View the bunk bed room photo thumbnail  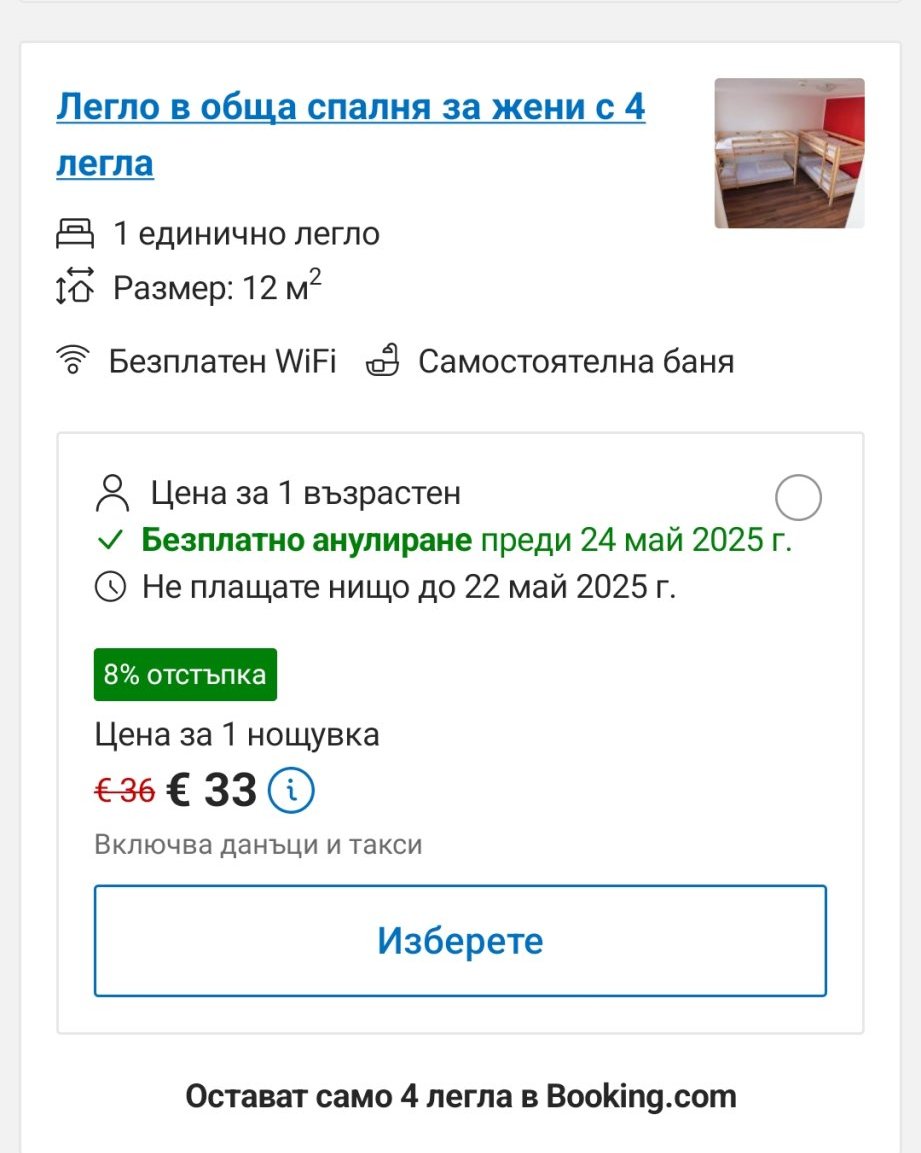point(789,153)
